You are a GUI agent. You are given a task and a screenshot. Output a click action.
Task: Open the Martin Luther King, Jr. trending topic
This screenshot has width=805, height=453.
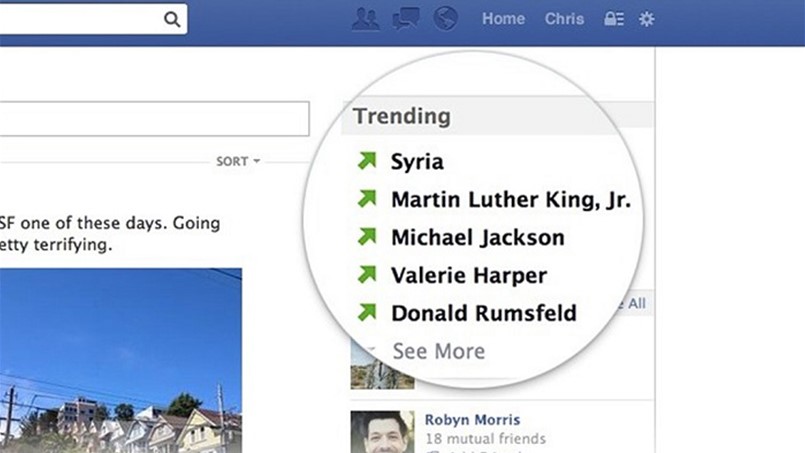click(510, 199)
